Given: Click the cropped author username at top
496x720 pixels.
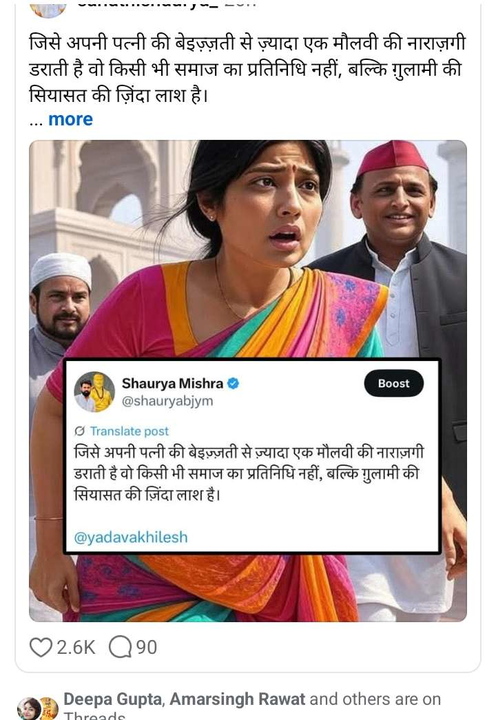Looking at the screenshot, I should tap(166, 5).
